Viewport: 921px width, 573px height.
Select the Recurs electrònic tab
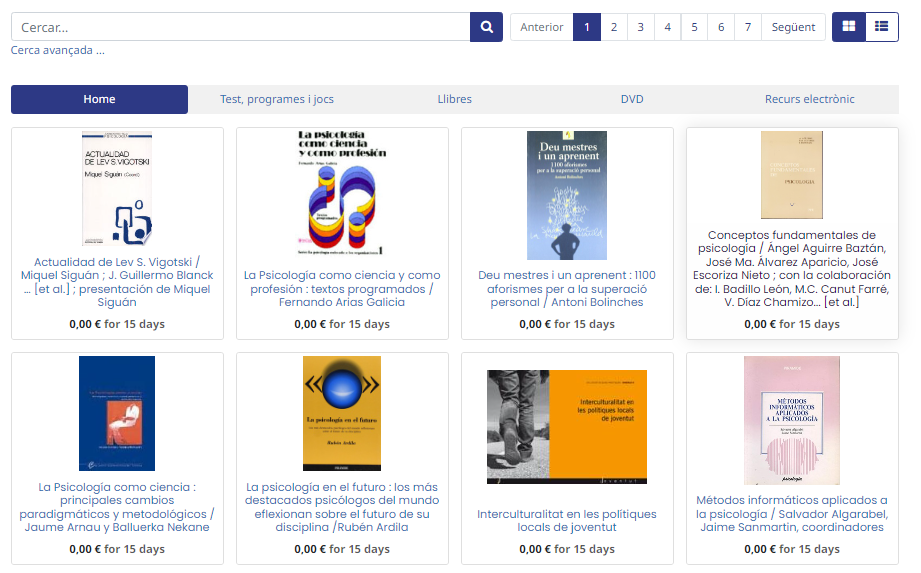(x=809, y=99)
